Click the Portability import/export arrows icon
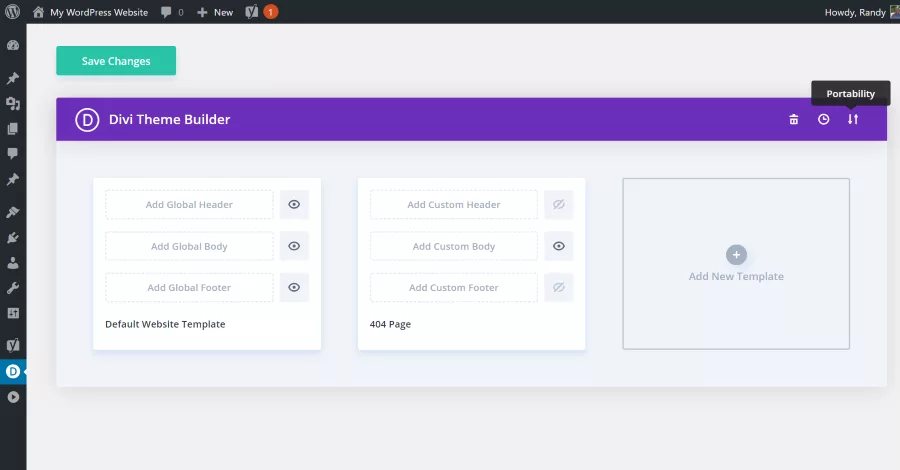 coord(853,119)
